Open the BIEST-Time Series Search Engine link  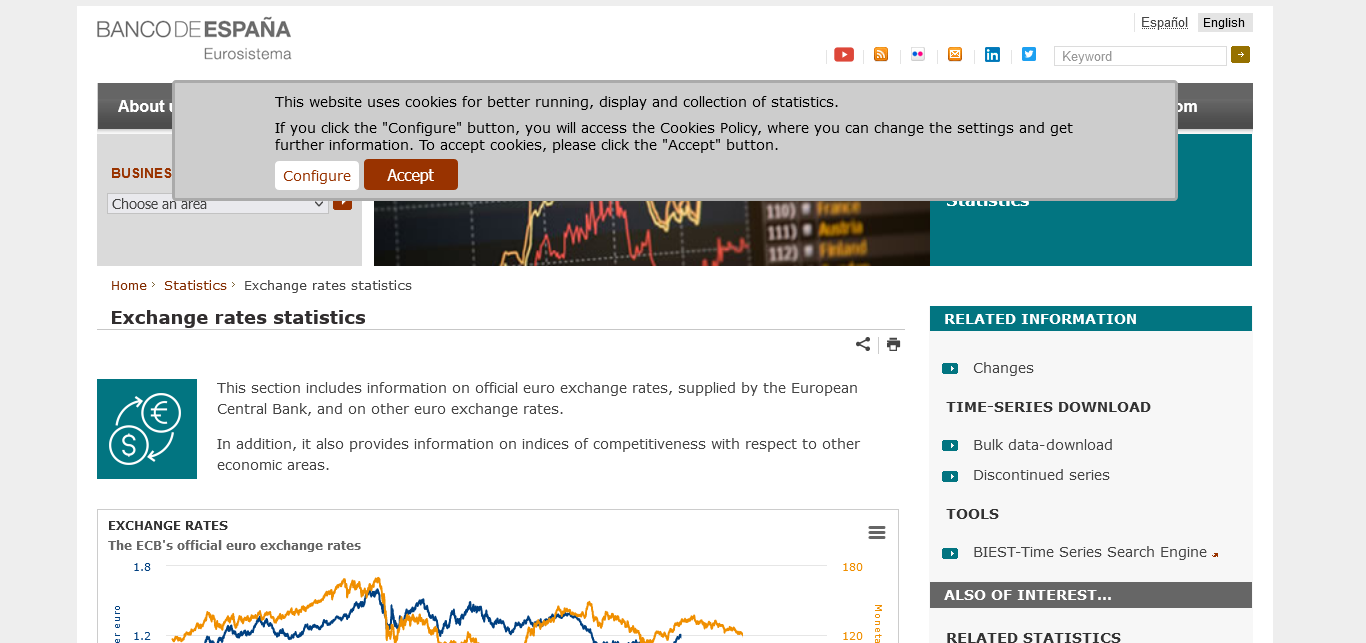tap(1089, 552)
